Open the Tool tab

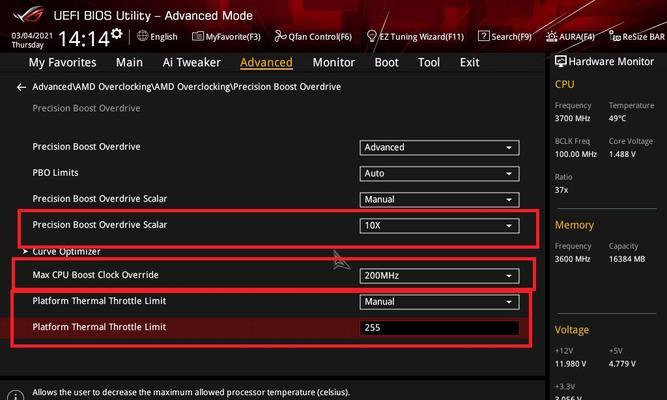[429, 63]
